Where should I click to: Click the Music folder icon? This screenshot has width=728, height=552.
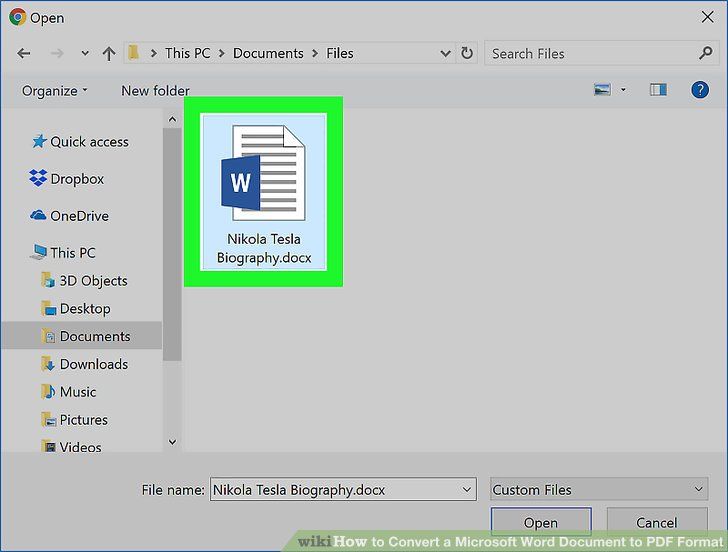(48, 392)
